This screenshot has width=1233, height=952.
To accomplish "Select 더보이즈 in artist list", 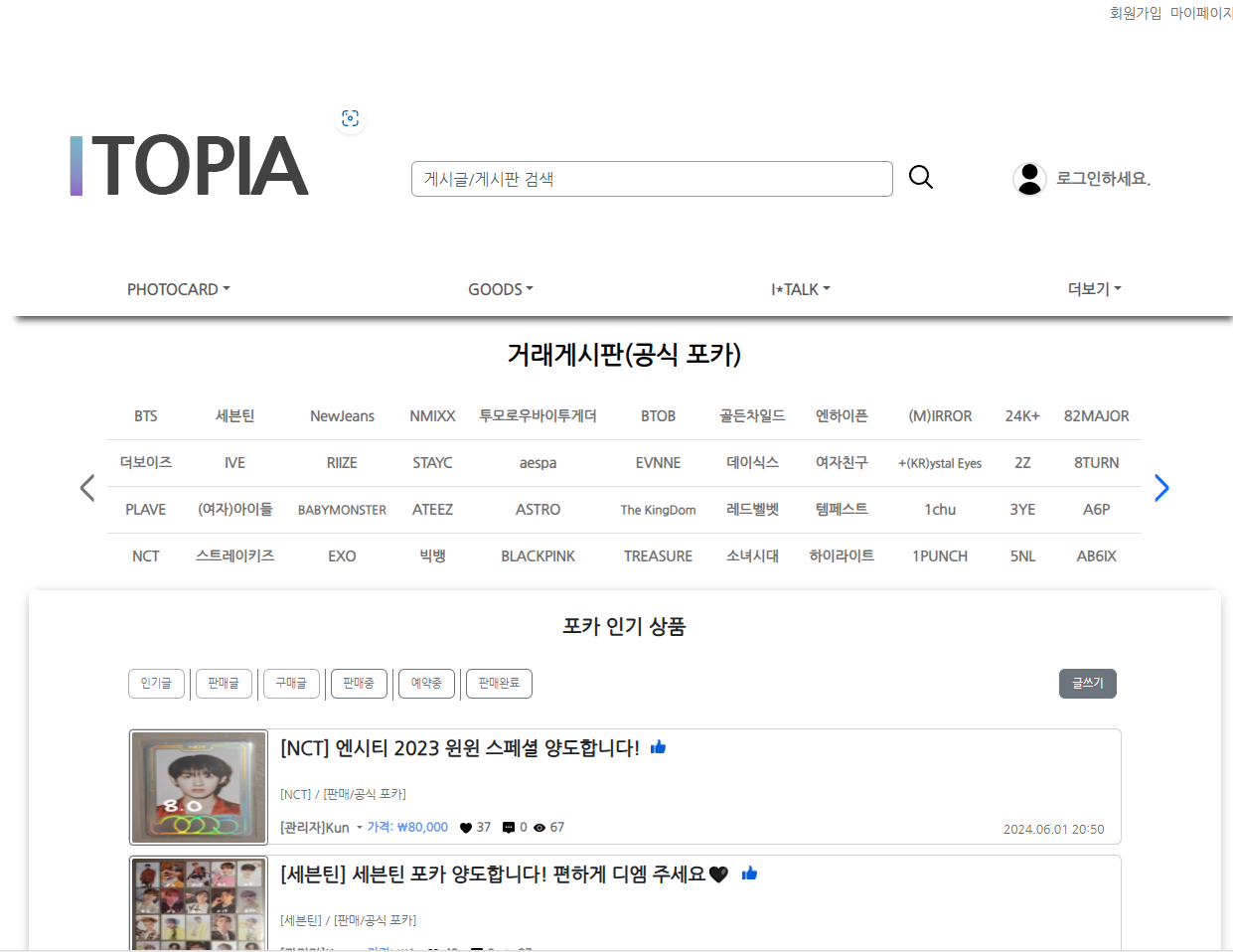I will [x=146, y=463].
